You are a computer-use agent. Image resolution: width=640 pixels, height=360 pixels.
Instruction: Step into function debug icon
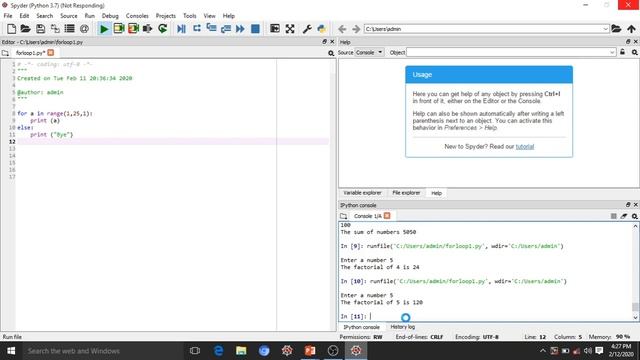coord(211,29)
